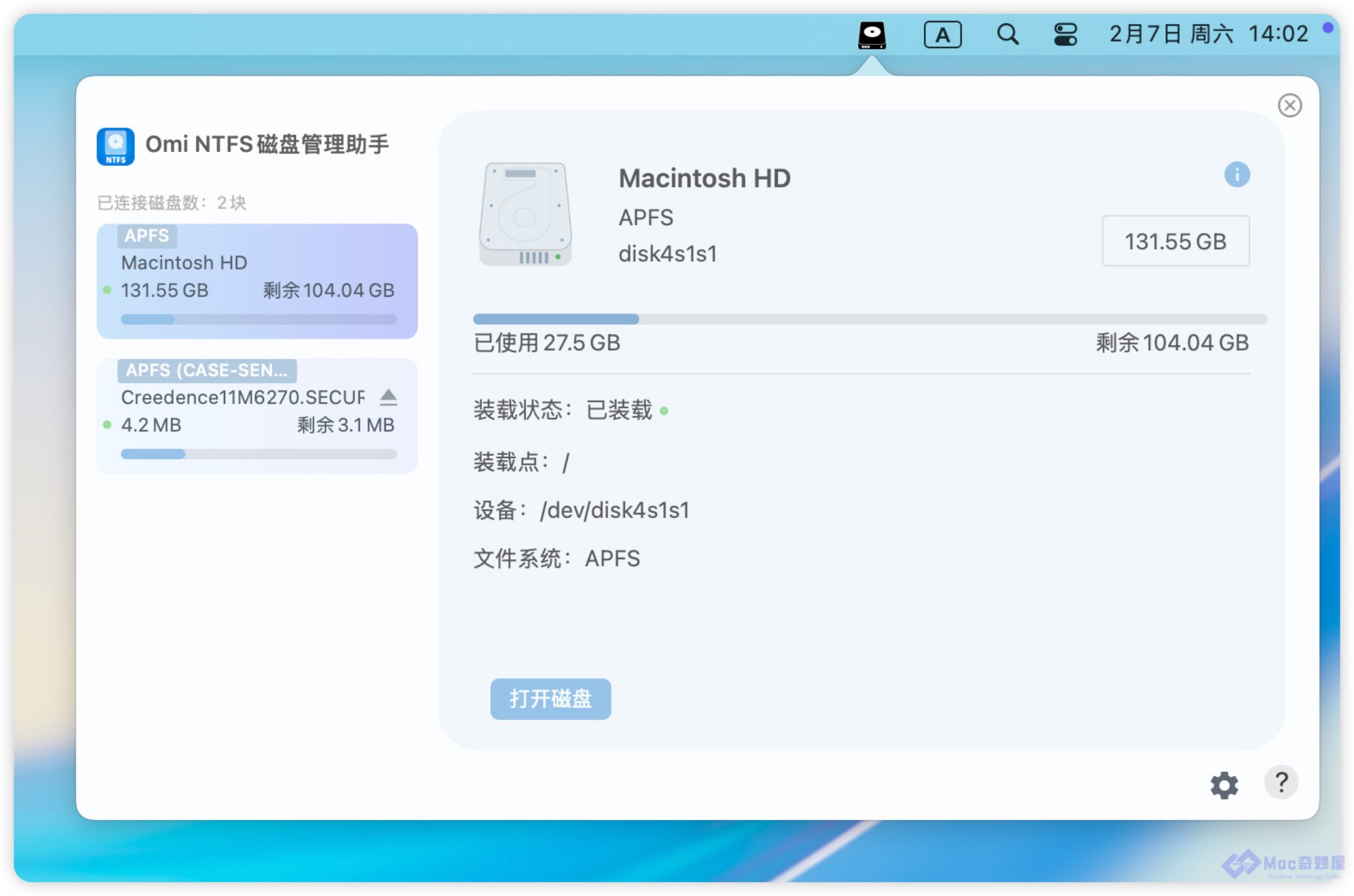
Task: Click the /dev/disk4s1s1 device path text
Action: point(615,510)
